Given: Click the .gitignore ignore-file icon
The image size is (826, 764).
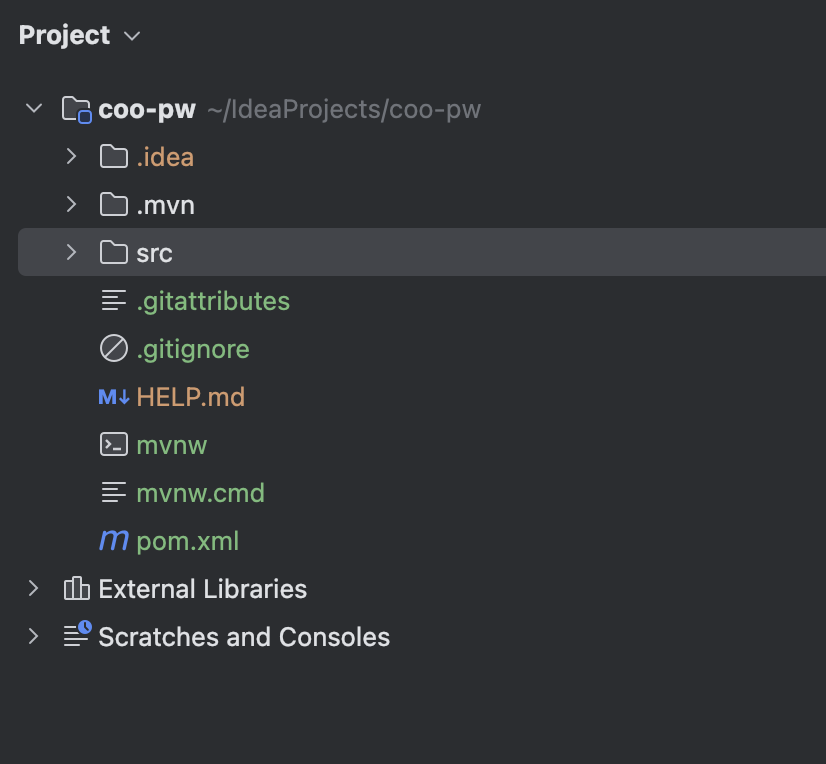Looking at the screenshot, I should (114, 349).
